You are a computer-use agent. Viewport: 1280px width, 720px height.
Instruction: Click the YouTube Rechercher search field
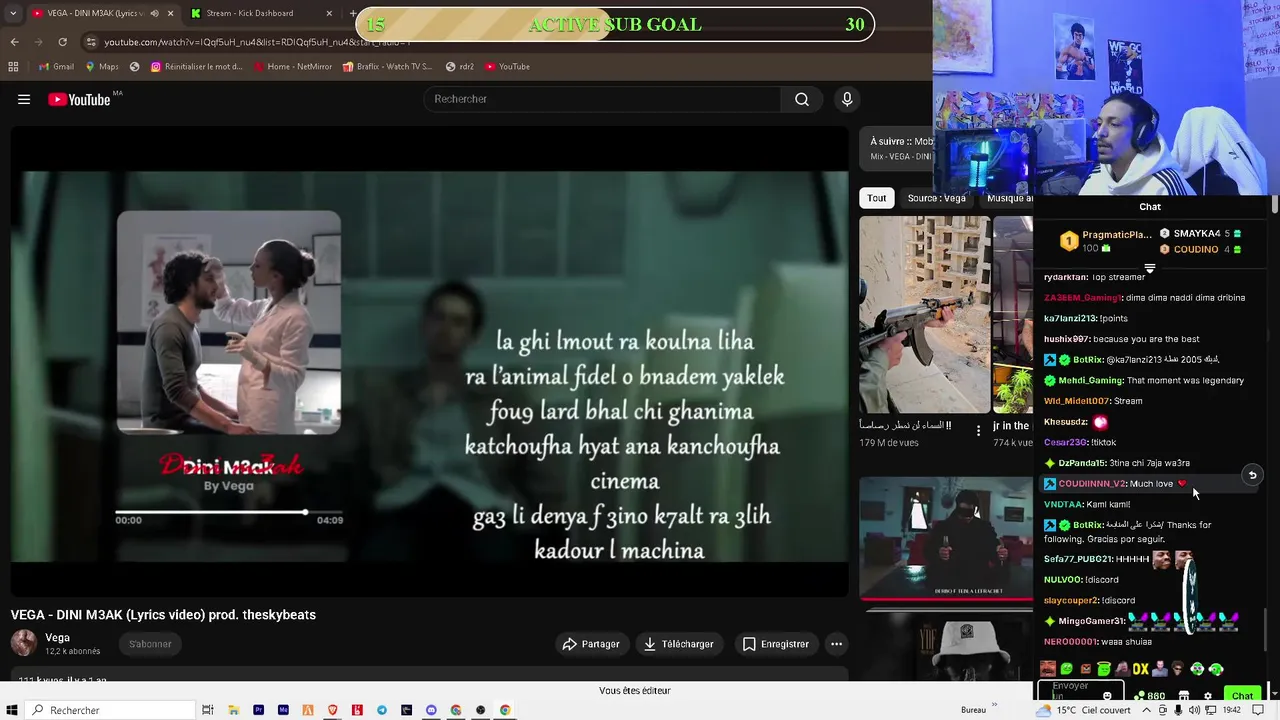point(602,99)
